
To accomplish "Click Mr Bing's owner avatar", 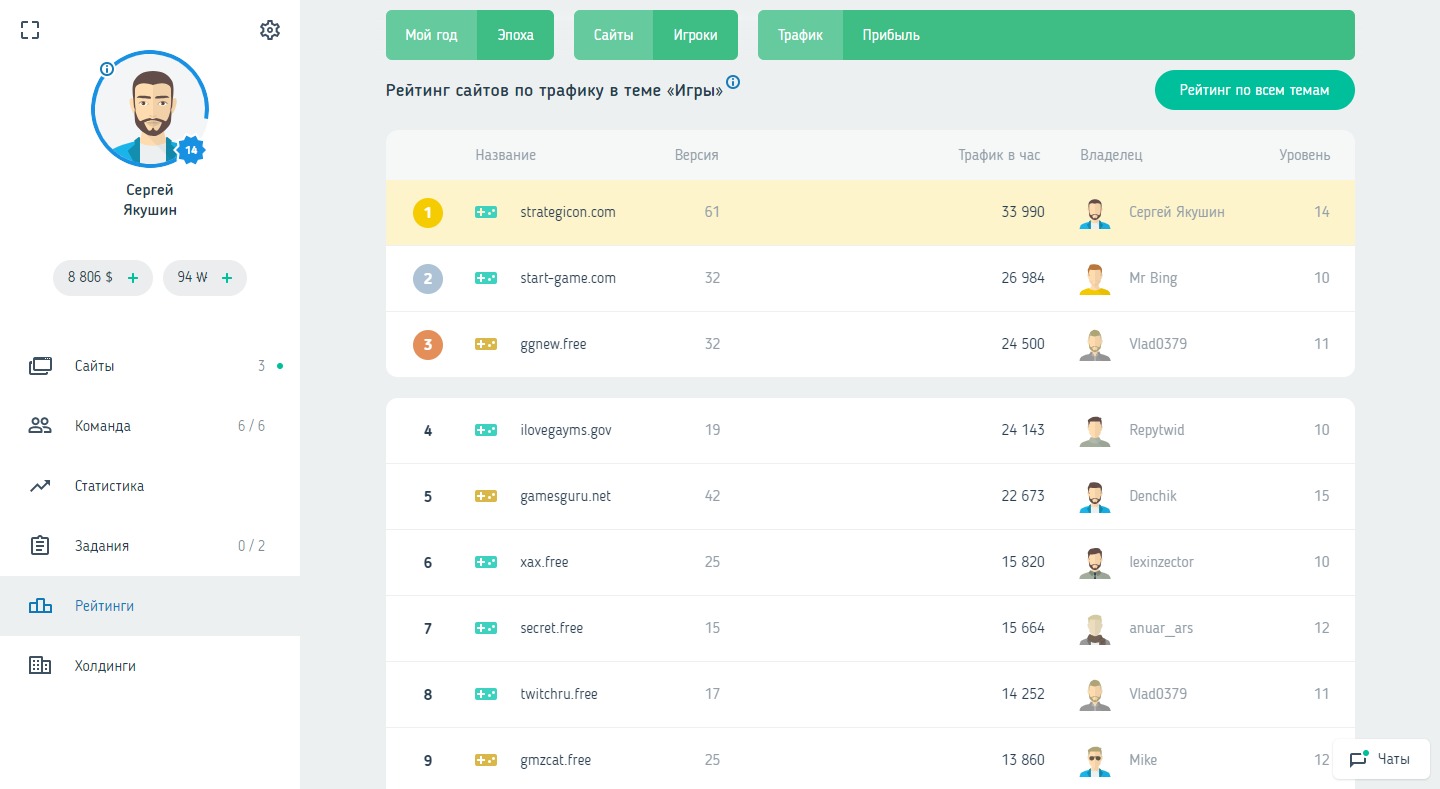I will 1095,278.
